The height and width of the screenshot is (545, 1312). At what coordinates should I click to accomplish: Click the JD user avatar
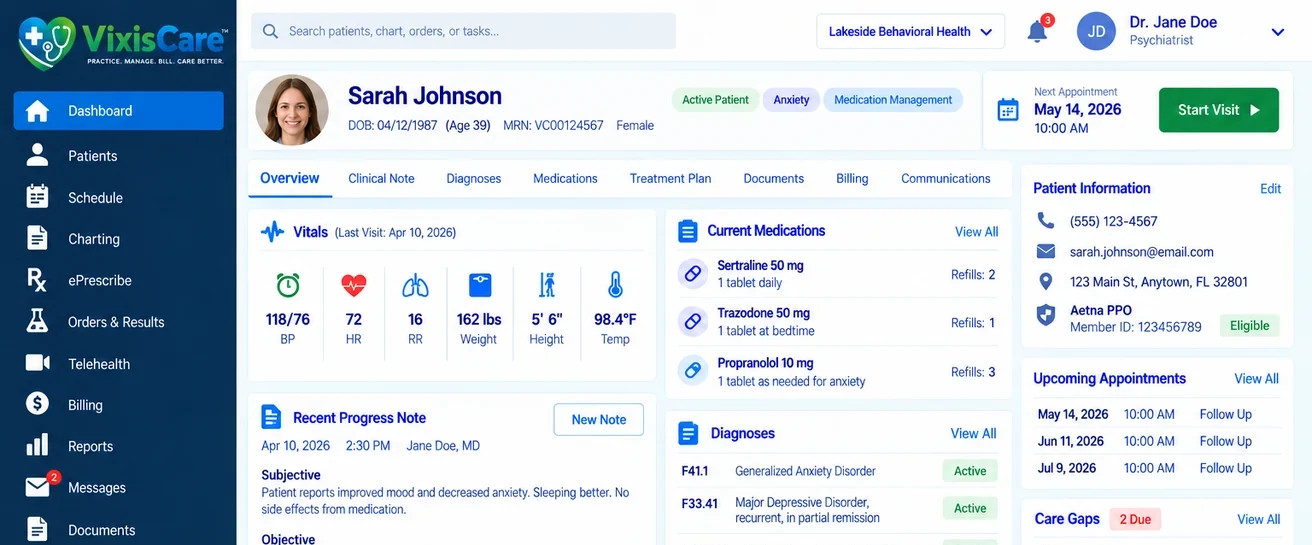pyautogui.click(x=1096, y=31)
